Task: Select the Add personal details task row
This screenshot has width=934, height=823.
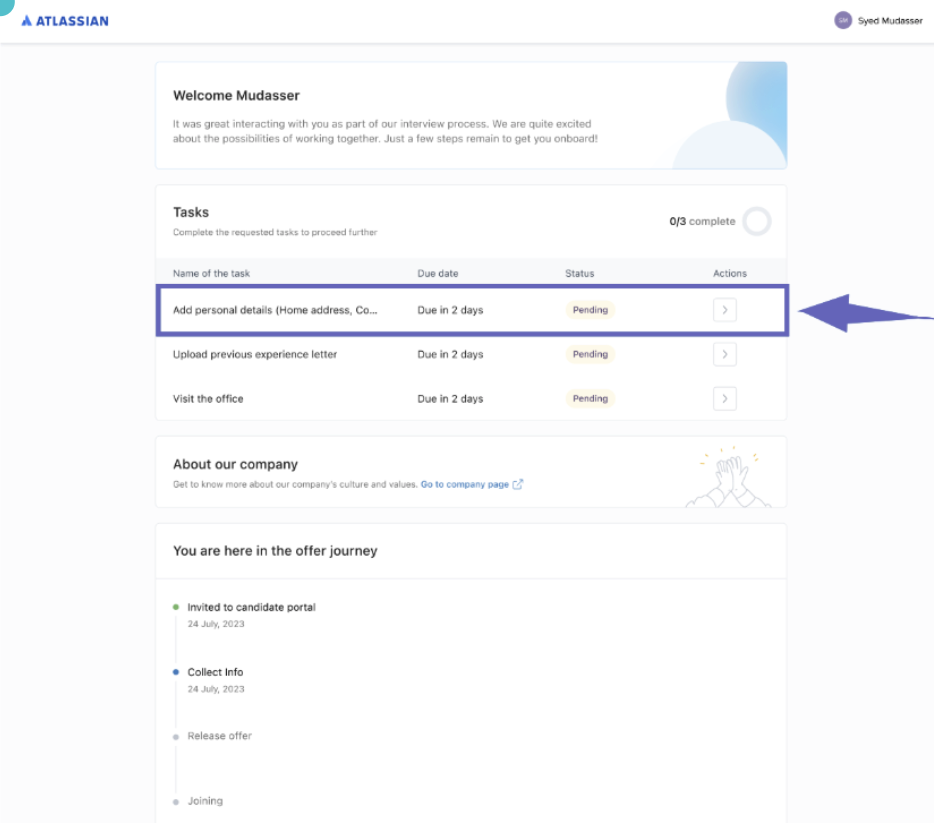Action: click(275, 310)
